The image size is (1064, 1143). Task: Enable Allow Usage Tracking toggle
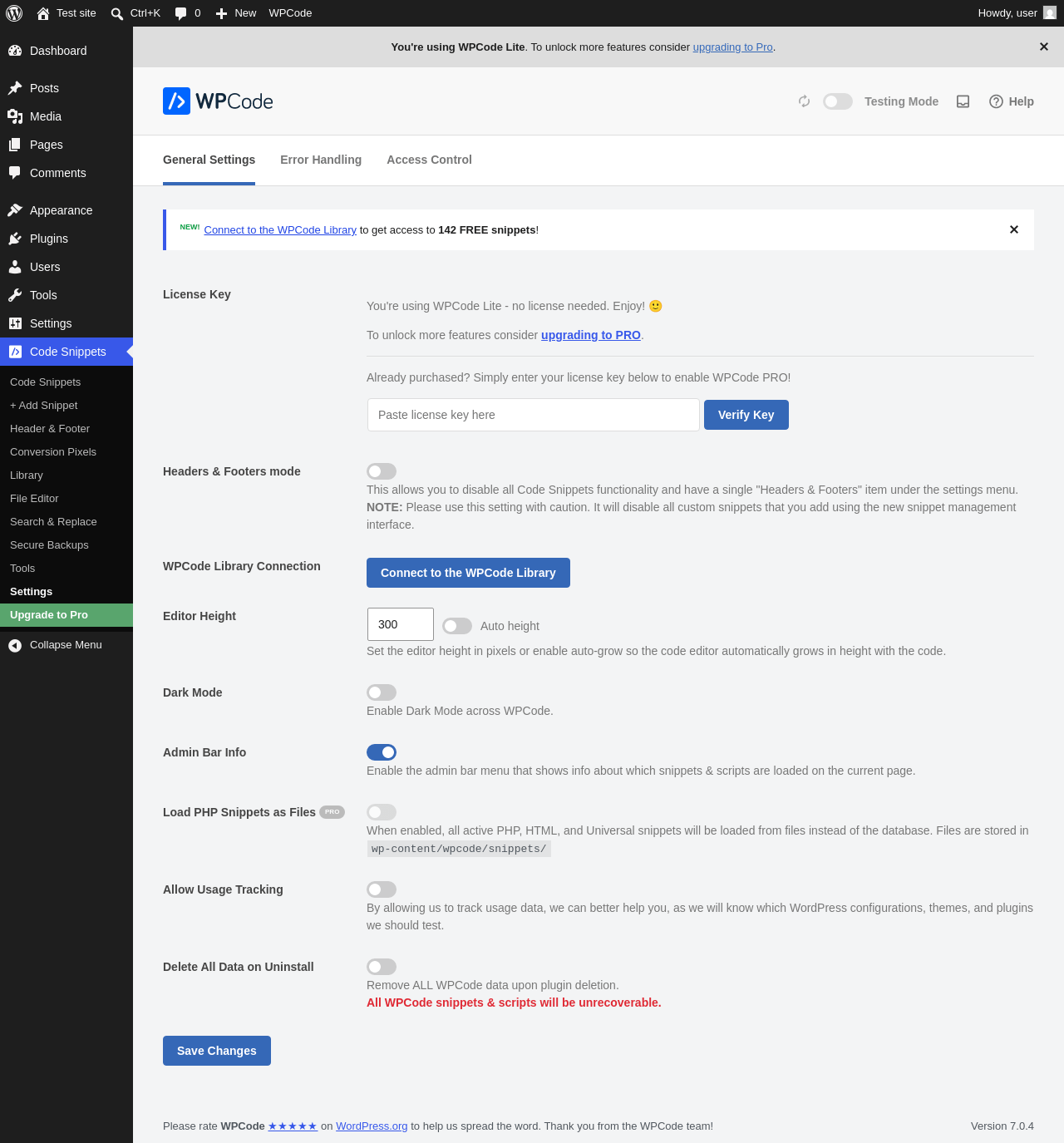[x=382, y=889]
